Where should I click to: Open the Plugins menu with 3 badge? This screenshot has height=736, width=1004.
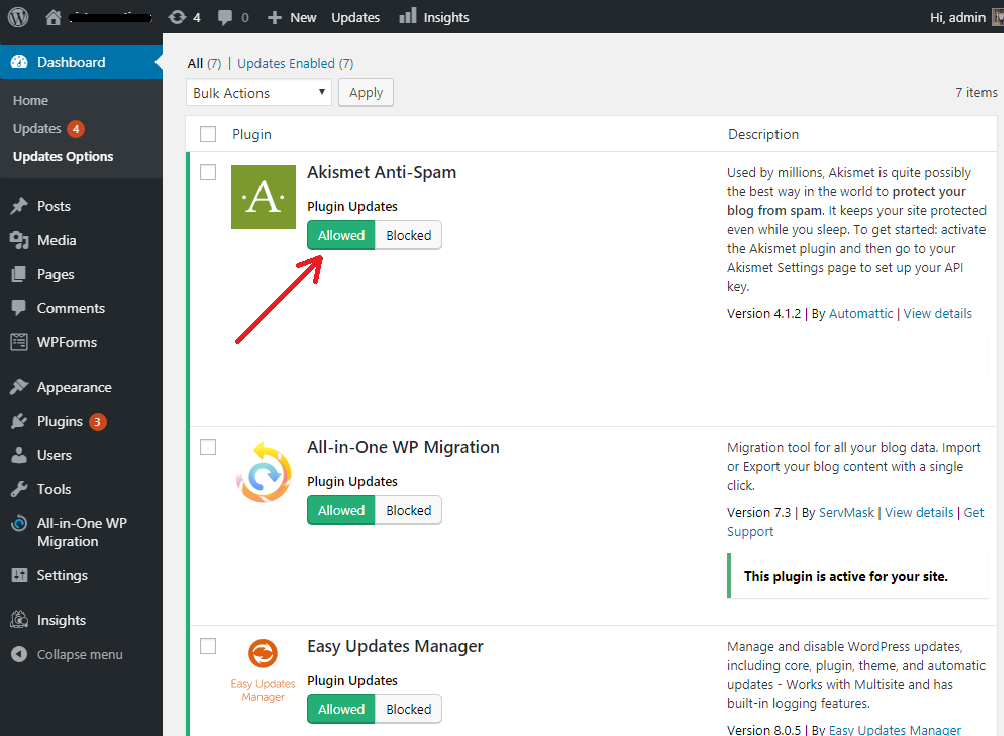71,421
